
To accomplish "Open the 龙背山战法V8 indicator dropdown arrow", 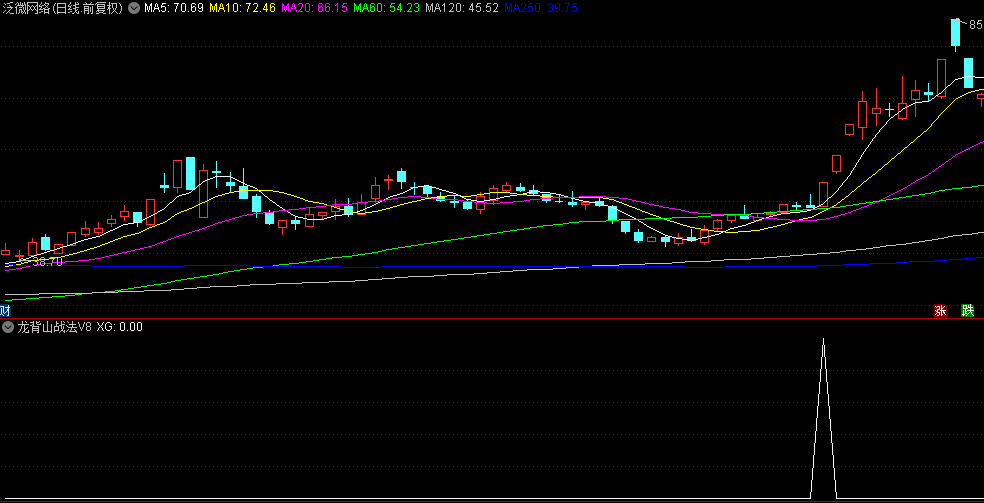I will pyautogui.click(x=8, y=327).
